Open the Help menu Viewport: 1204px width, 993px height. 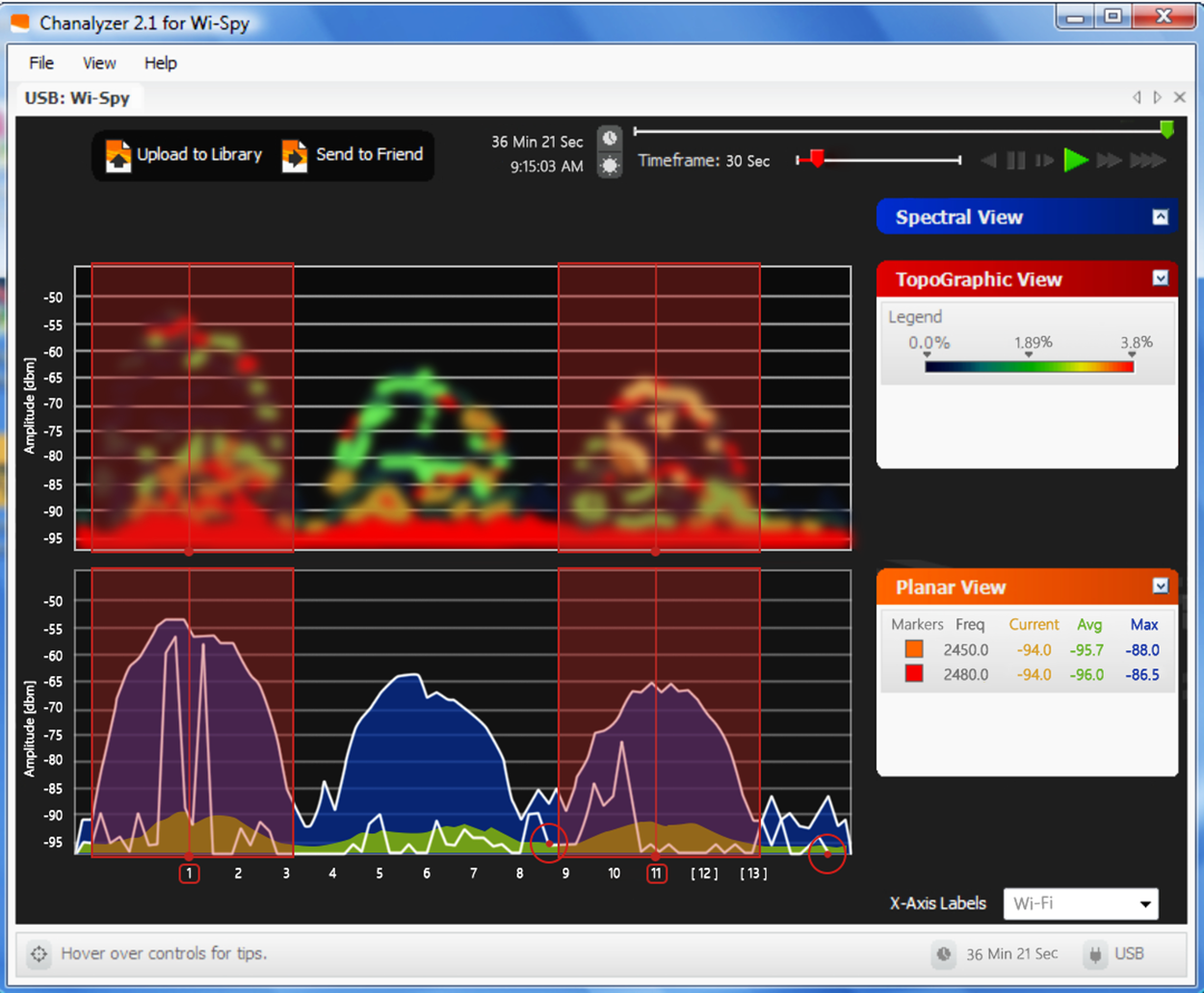tap(160, 64)
